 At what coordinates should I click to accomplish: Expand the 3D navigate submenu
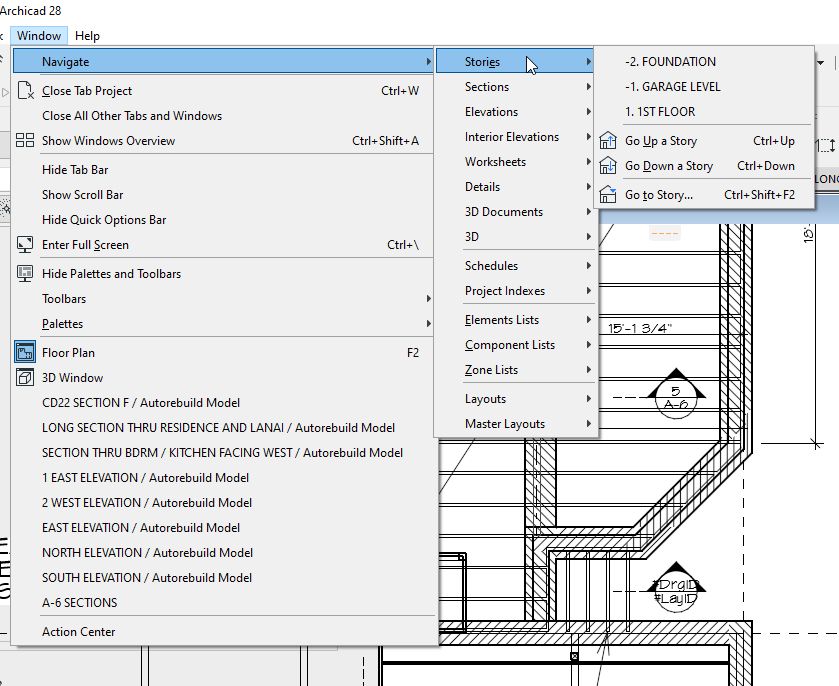[516, 237]
